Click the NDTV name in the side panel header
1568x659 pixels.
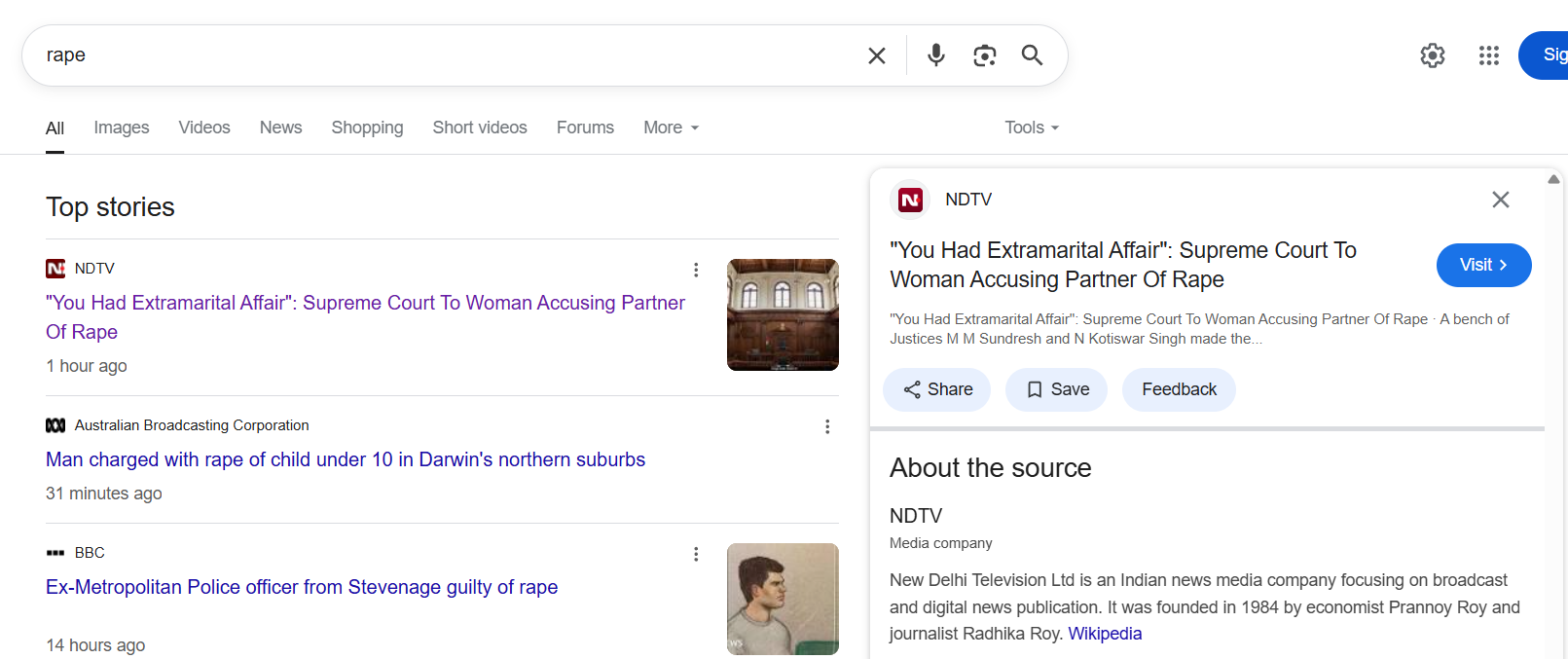[968, 200]
